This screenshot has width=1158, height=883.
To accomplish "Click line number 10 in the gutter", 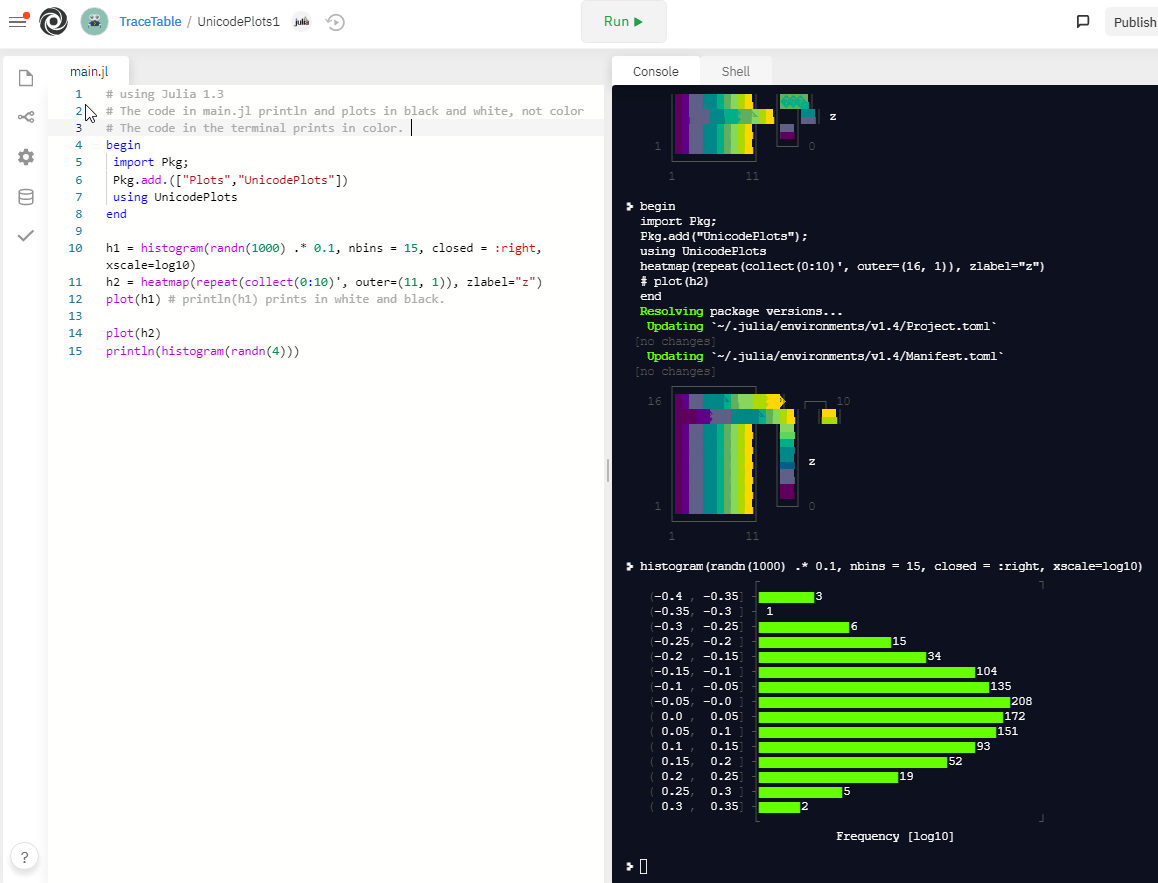I will pyautogui.click(x=75, y=248).
